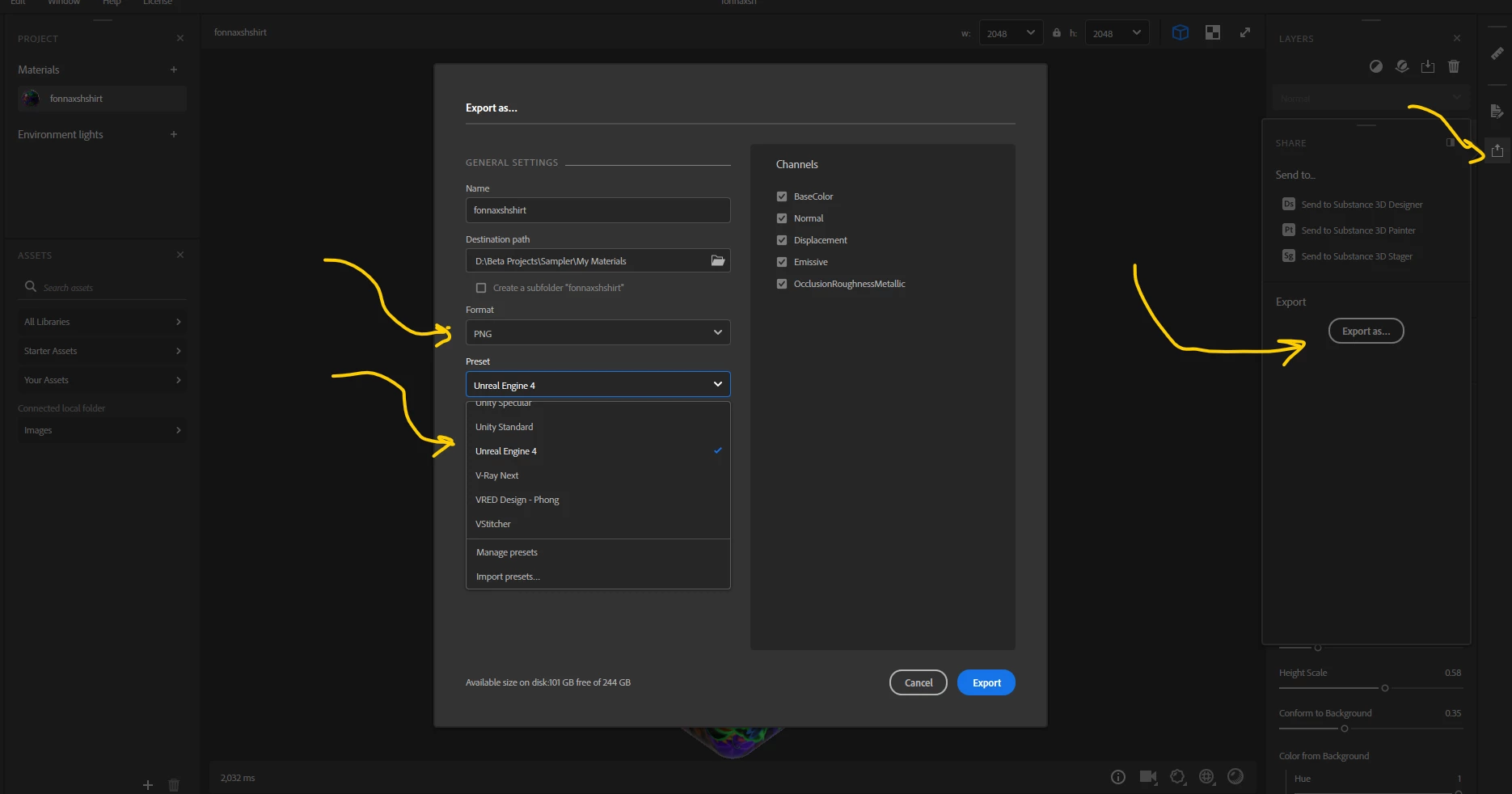Cancel the Export as dialog
Viewport: 1512px width, 794px height.
[919, 682]
